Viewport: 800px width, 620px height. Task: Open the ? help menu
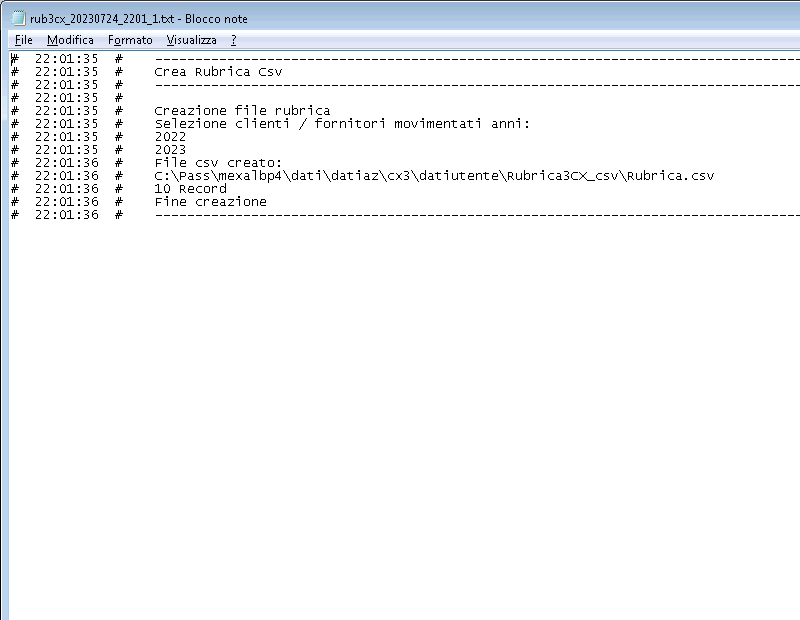coord(233,40)
